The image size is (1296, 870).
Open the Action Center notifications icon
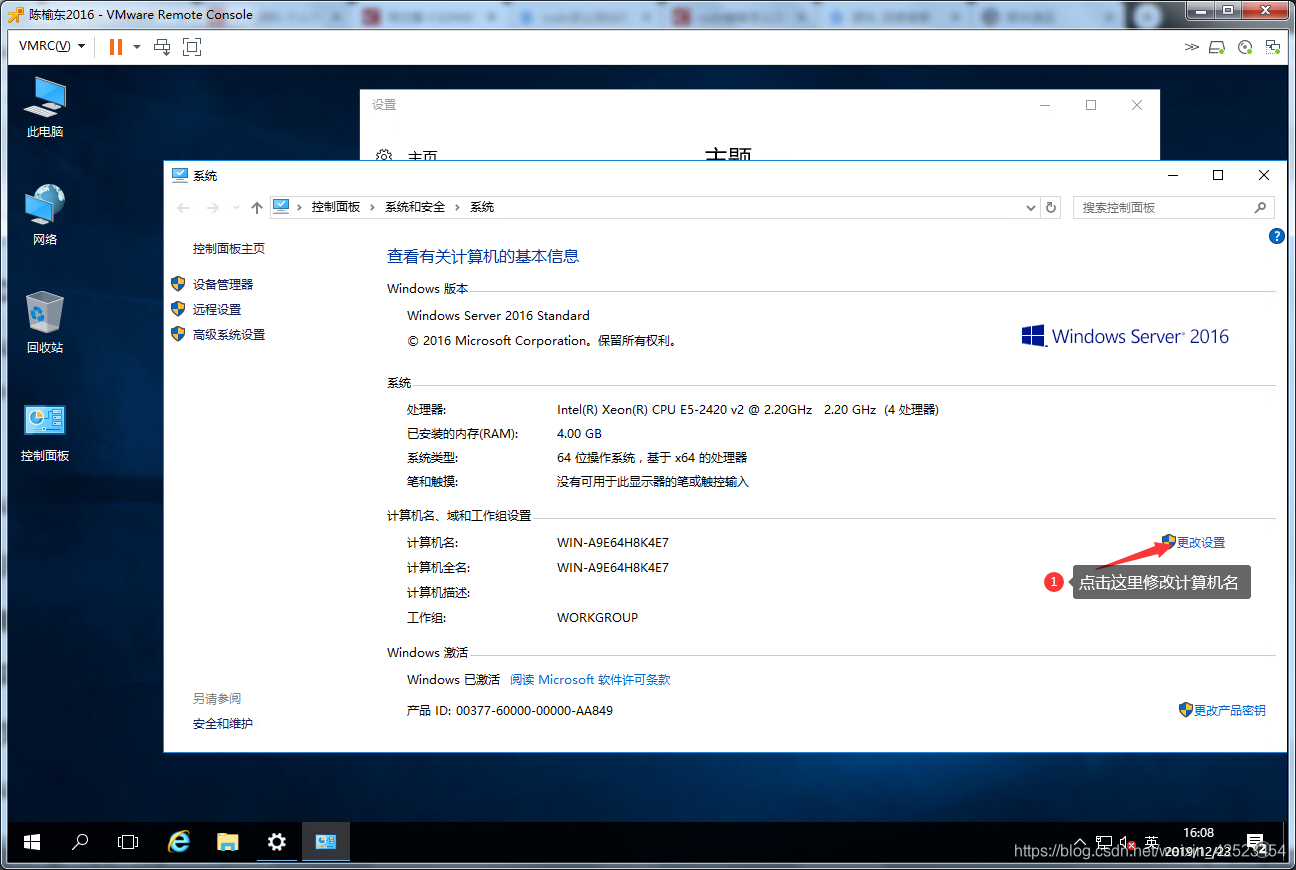pos(1256,842)
